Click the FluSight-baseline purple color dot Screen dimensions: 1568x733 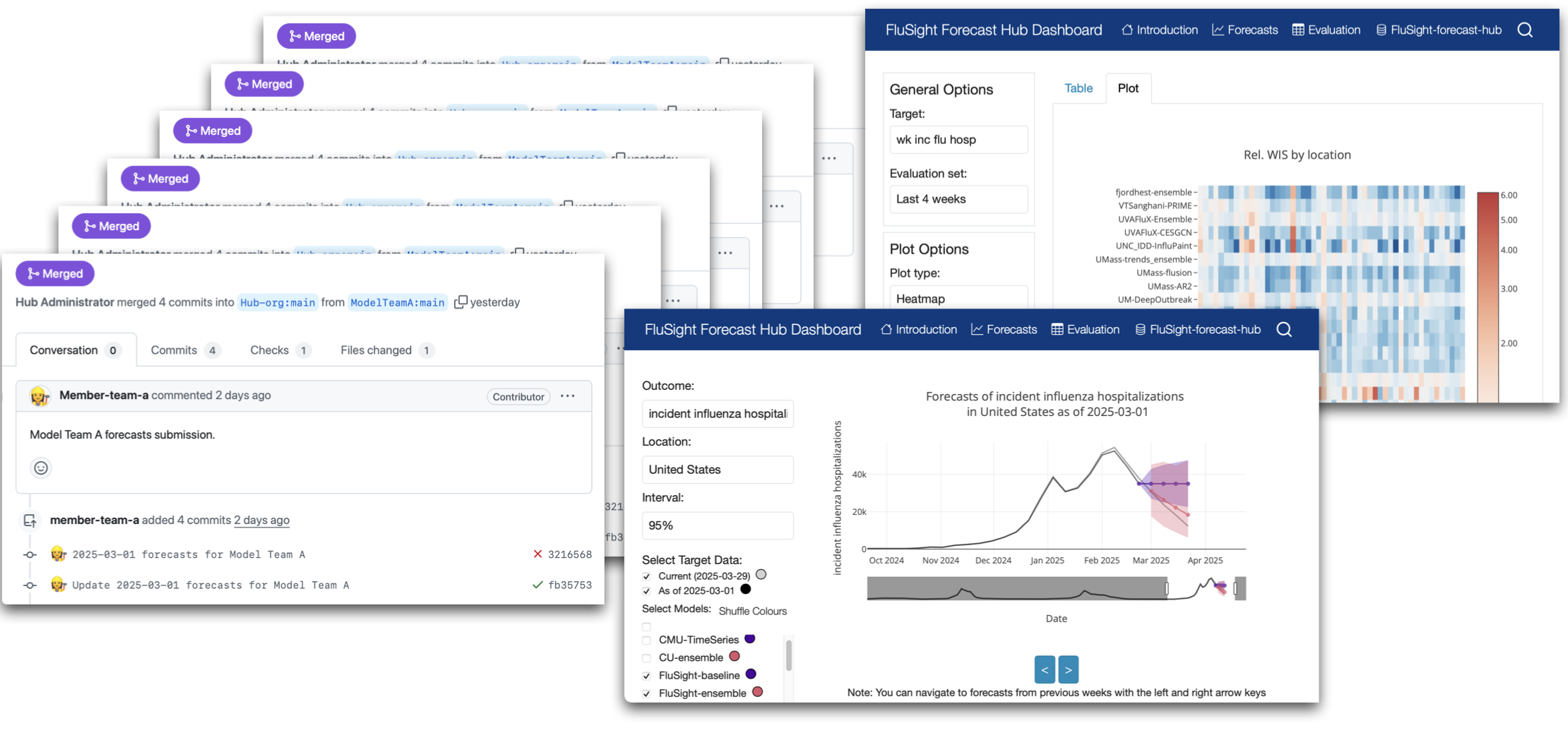point(751,675)
